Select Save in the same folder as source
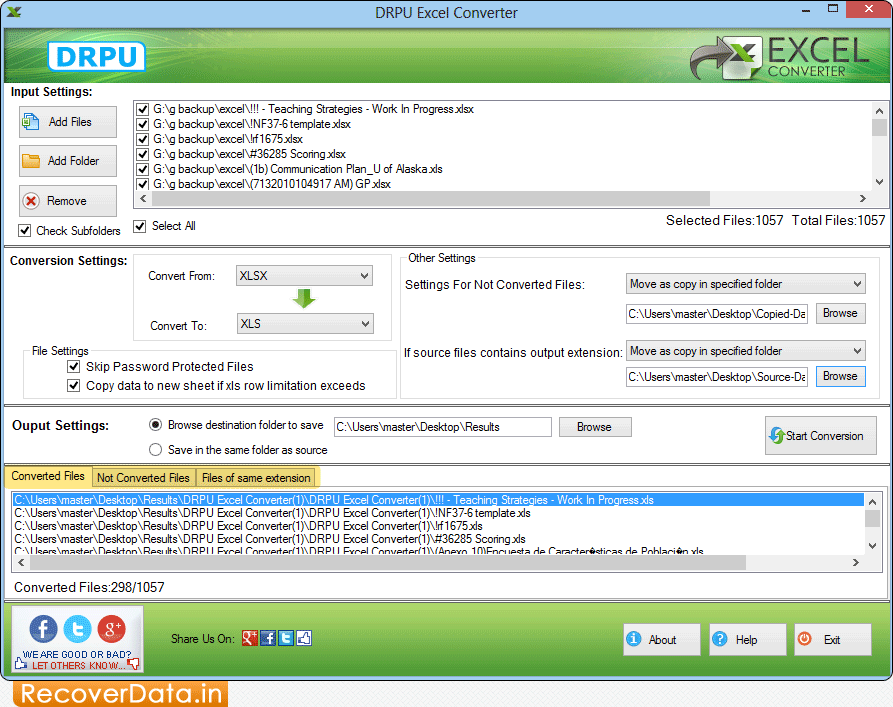The image size is (893, 707). tap(155, 449)
